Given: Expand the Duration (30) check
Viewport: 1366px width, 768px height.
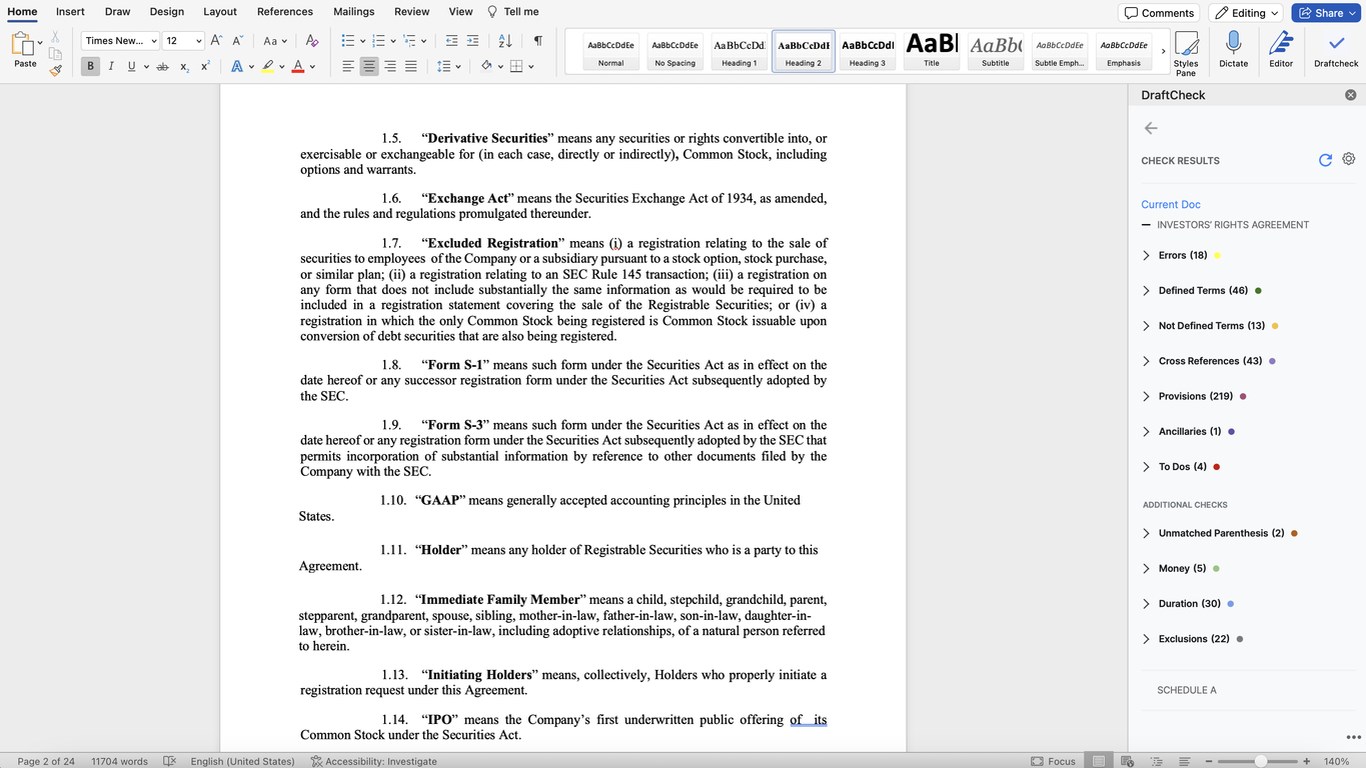Looking at the screenshot, I should [1146, 604].
